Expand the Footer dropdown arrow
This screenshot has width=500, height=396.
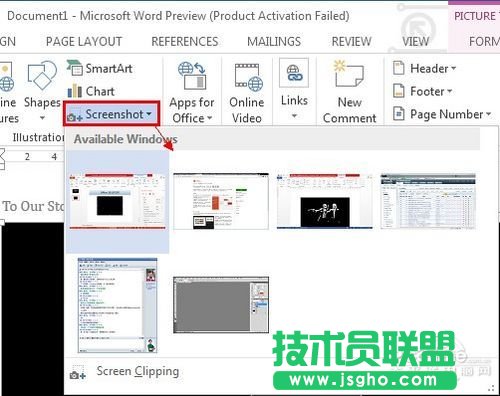pyautogui.click(x=449, y=91)
